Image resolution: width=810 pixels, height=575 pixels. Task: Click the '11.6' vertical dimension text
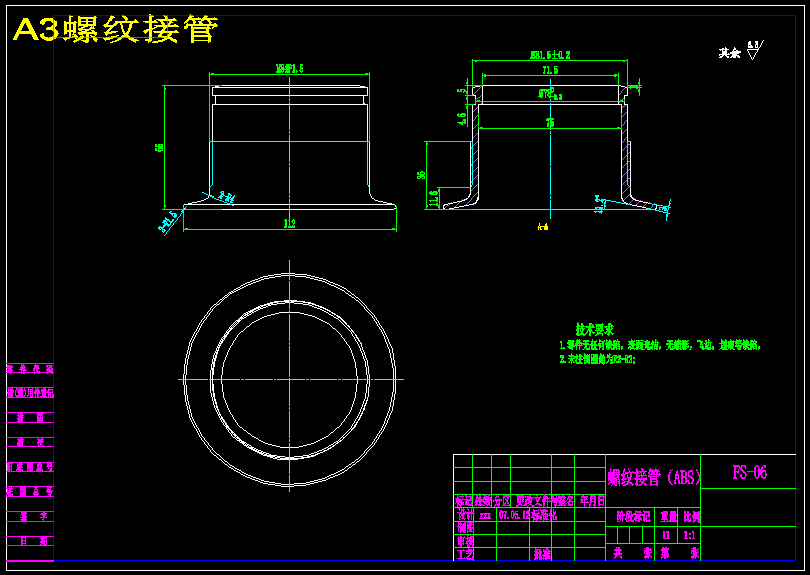tap(433, 197)
